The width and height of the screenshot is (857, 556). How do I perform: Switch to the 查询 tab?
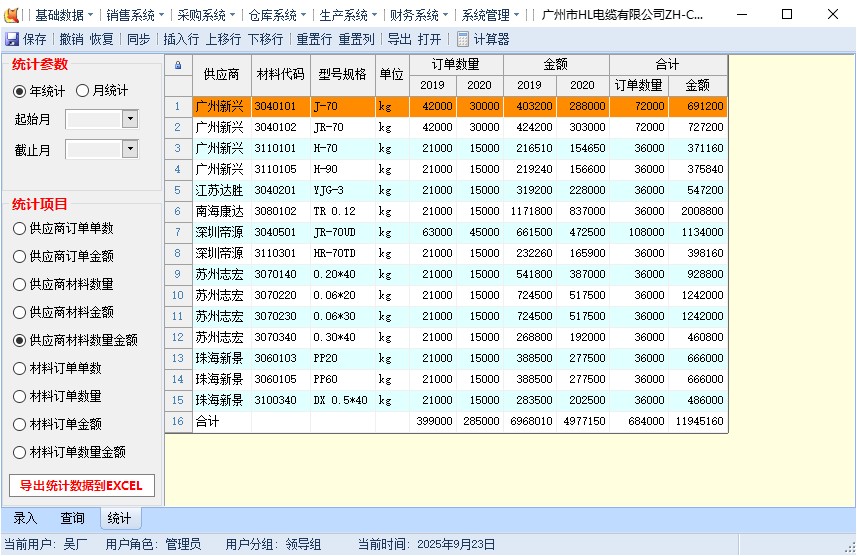pyautogui.click(x=72, y=518)
